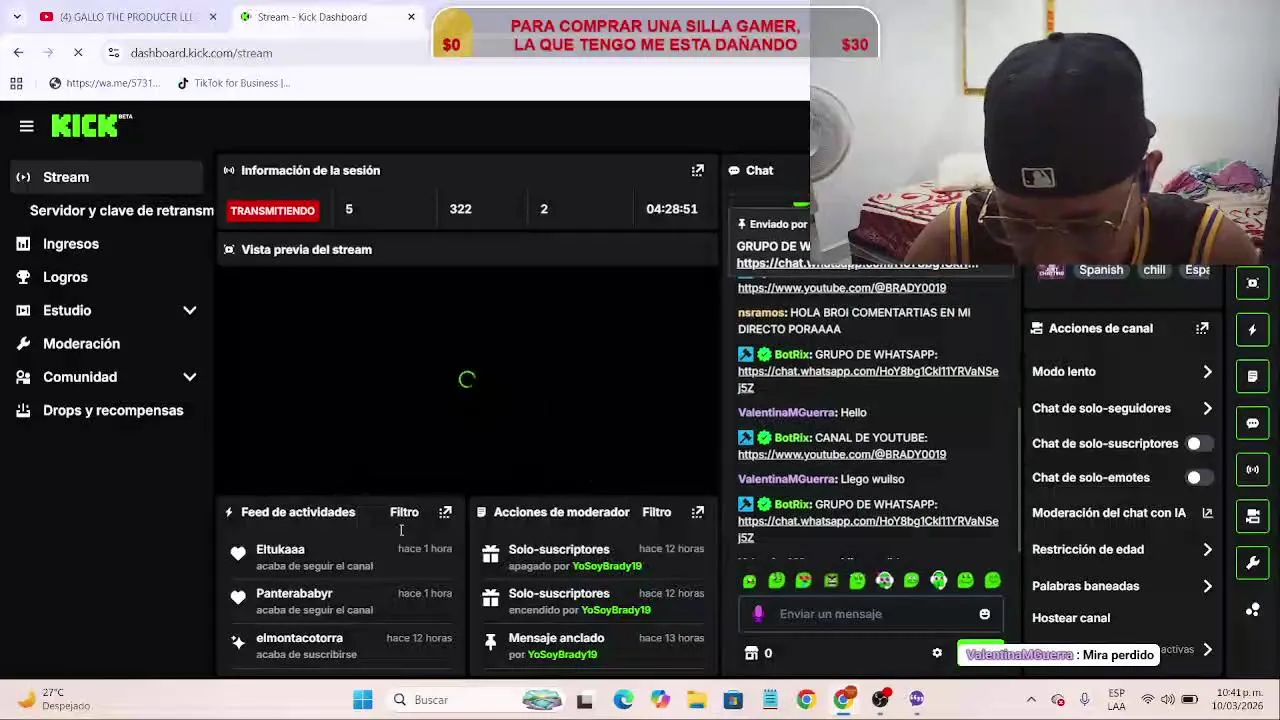Click taskbar weather widget
This screenshot has width=1280, height=720.
pyautogui.click(x=53, y=699)
